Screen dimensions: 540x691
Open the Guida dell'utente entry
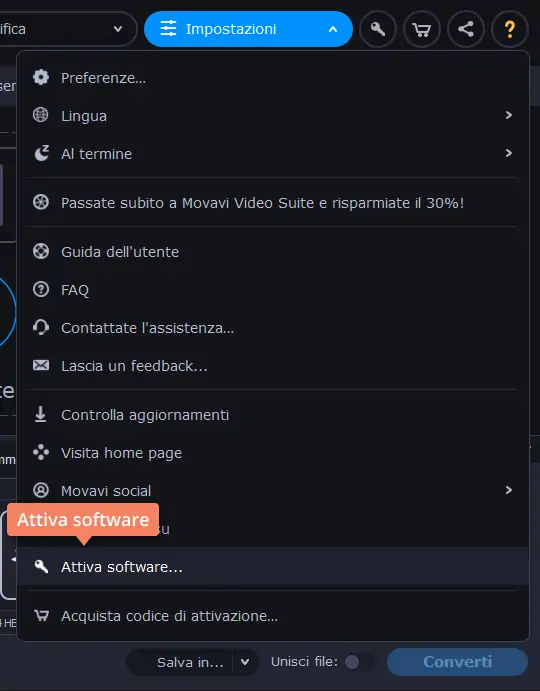pos(273,252)
